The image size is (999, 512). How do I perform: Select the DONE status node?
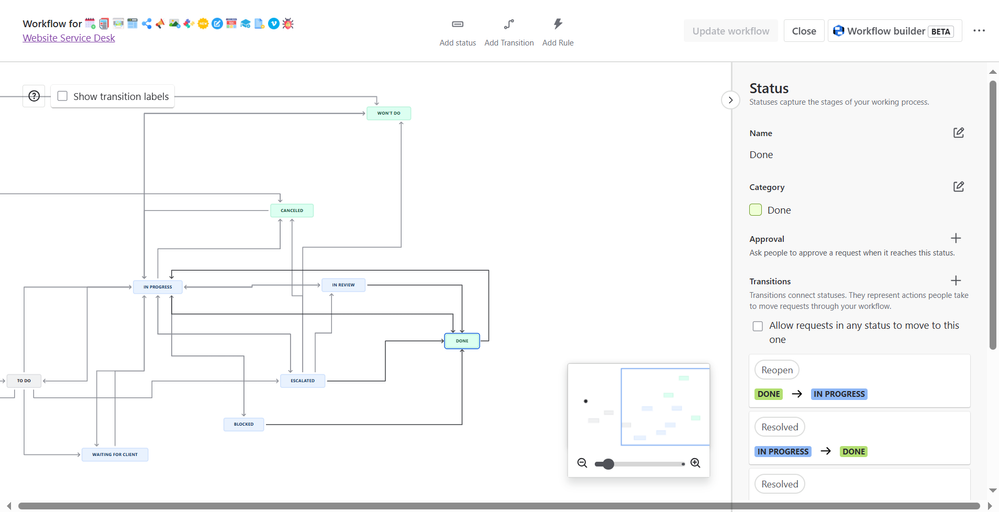point(462,341)
